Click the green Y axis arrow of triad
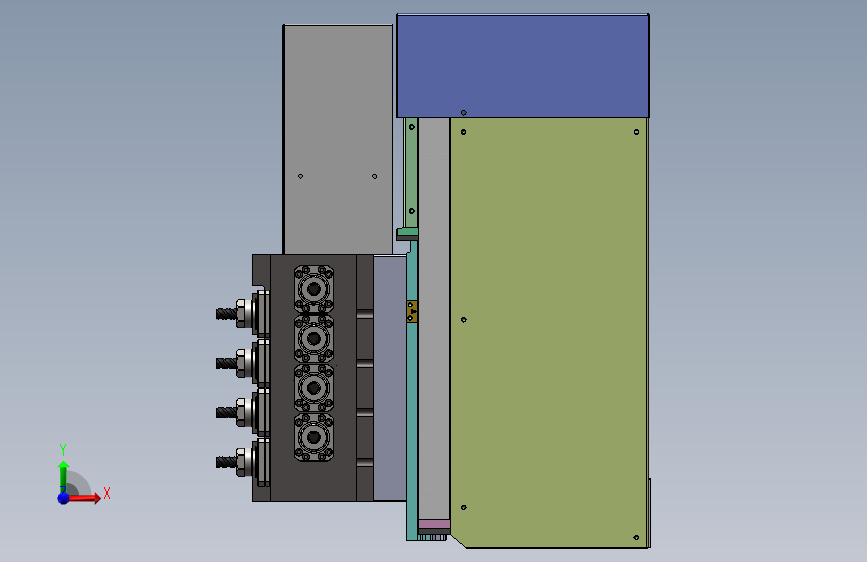 (63, 477)
